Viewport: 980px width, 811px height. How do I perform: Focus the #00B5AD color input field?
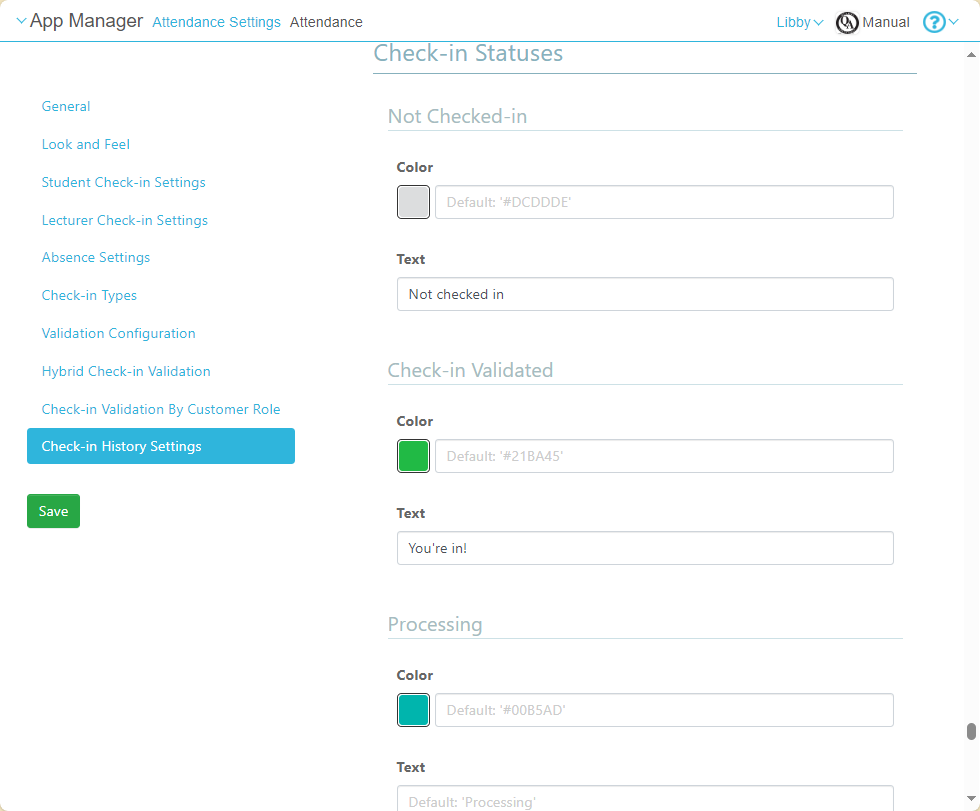coord(664,710)
